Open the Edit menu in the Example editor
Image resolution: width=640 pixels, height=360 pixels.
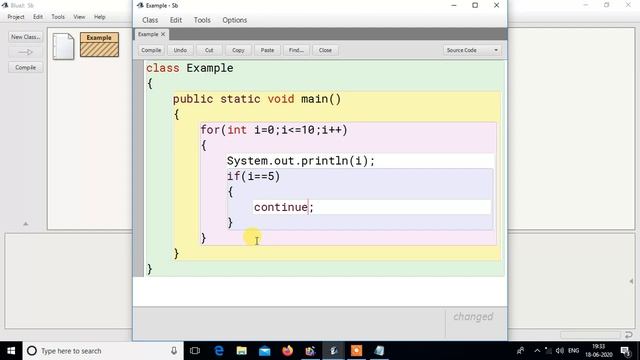point(176,20)
